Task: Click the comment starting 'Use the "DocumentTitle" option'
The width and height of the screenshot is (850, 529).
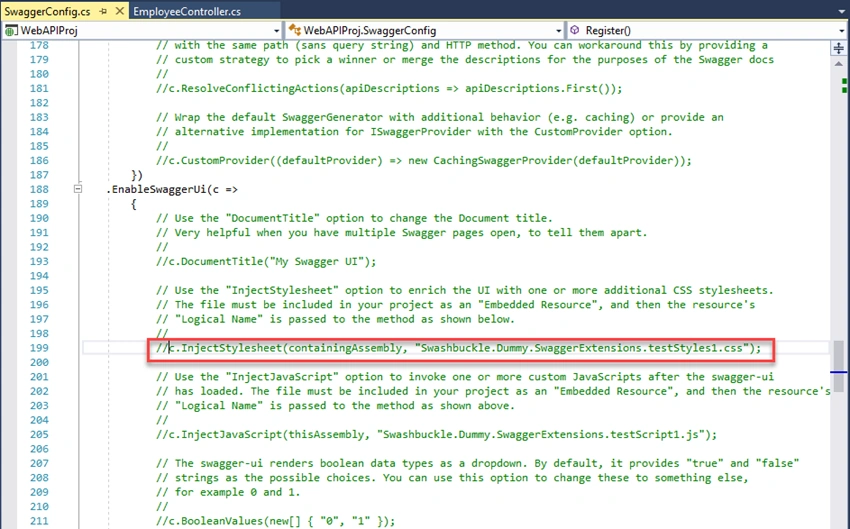Action: coord(354,218)
